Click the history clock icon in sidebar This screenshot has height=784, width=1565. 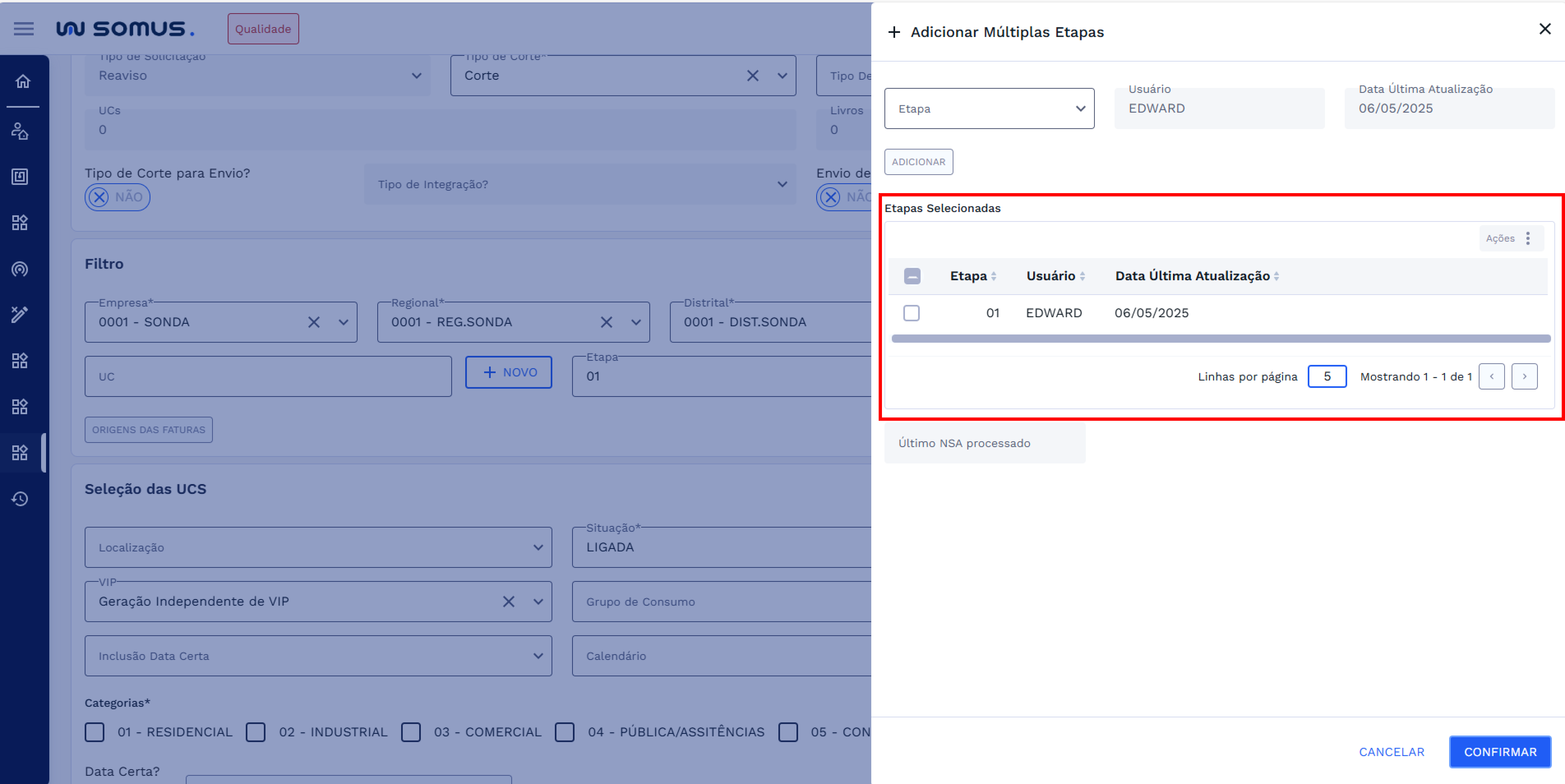pos(20,498)
